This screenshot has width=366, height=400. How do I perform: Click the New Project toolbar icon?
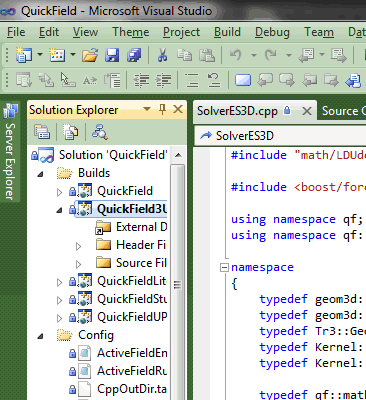tap(24, 55)
